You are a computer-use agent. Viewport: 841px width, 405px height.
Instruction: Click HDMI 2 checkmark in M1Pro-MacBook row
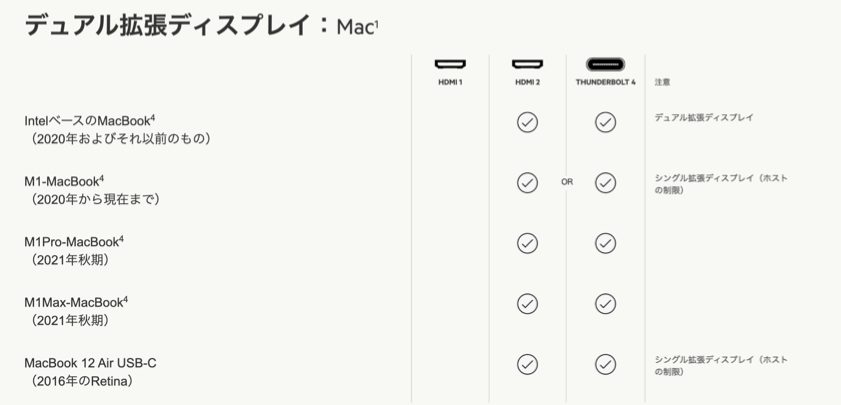(527, 244)
